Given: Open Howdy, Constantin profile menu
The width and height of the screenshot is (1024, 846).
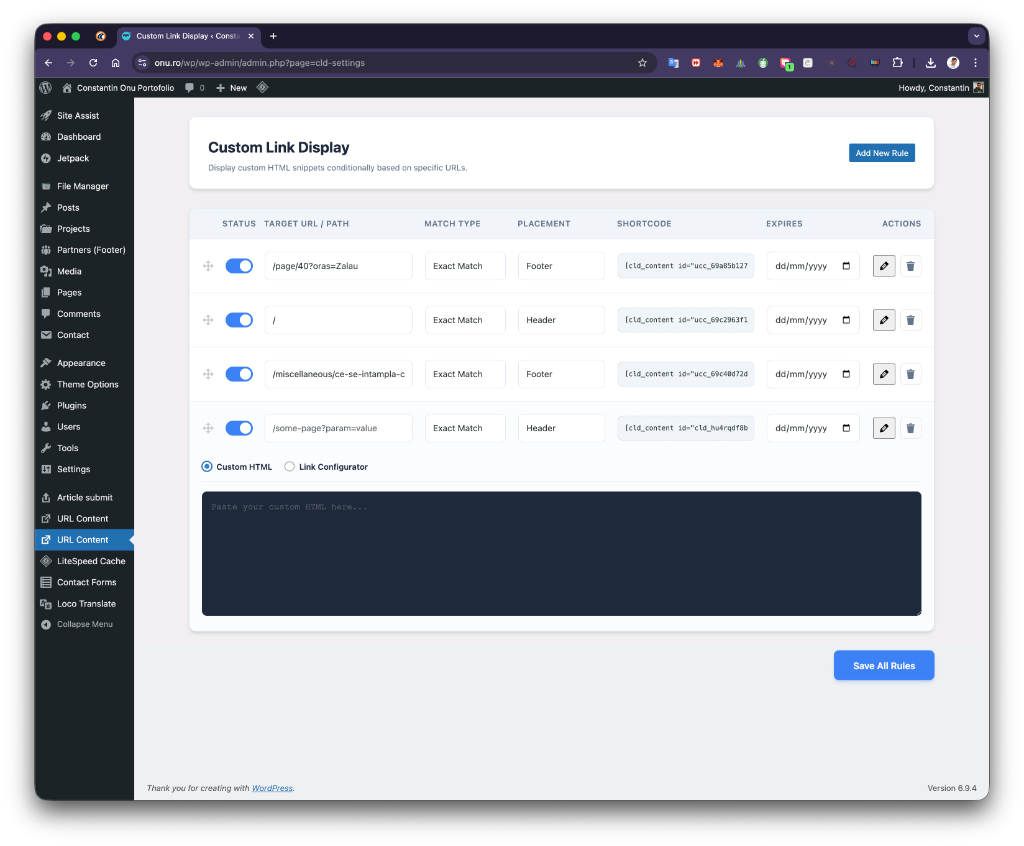Looking at the screenshot, I should pyautogui.click(x=940, y=88).
